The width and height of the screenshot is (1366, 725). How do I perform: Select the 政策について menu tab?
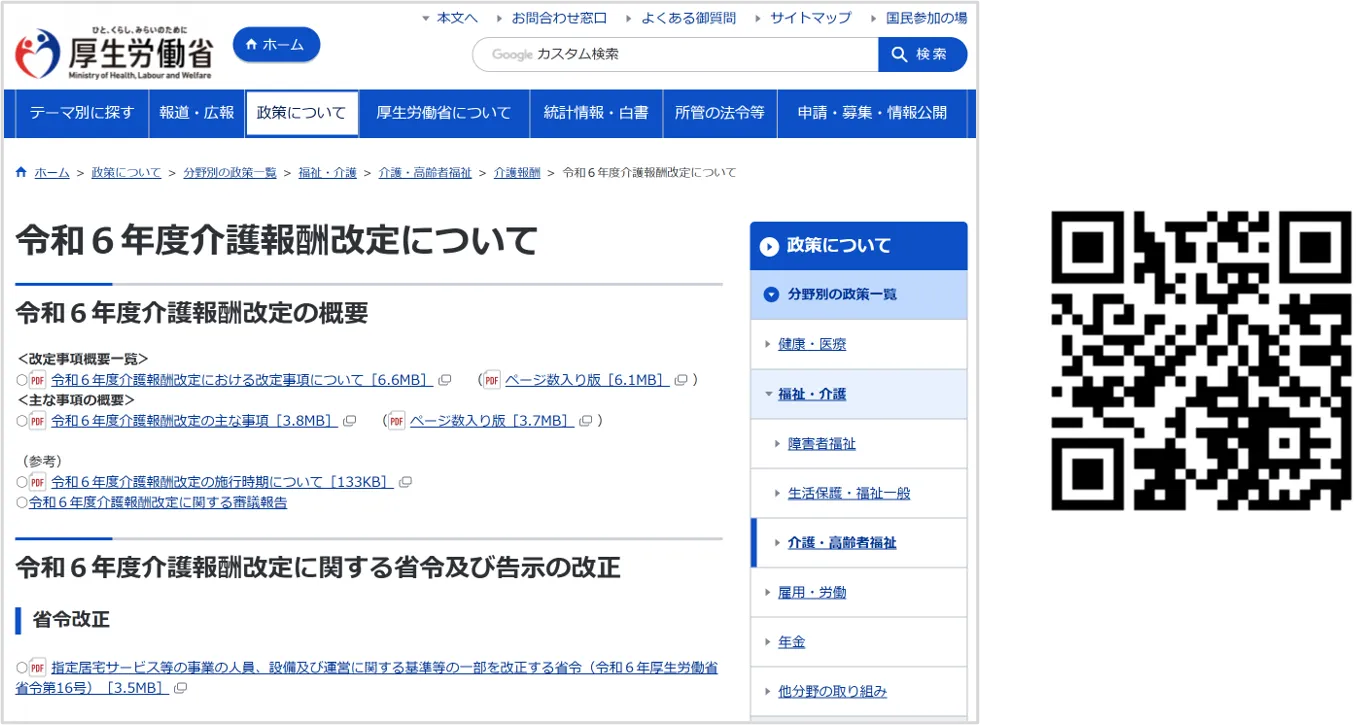coord(301,113)
